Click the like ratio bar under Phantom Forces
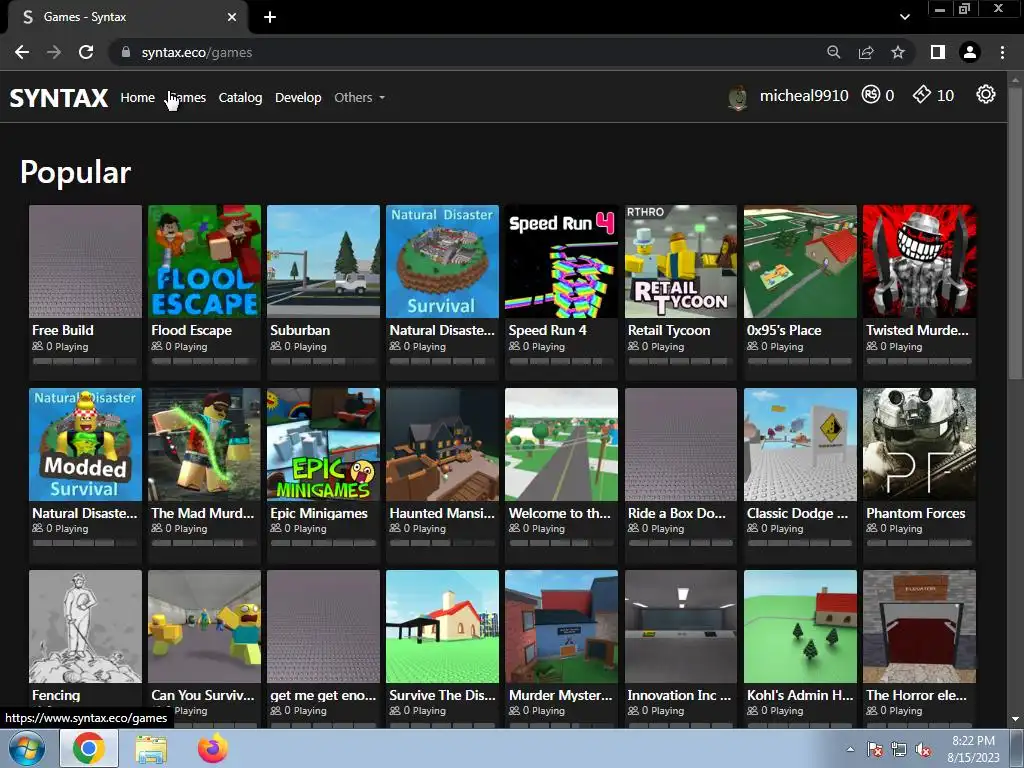The image size is (1024, 768). tap(919, 543)
